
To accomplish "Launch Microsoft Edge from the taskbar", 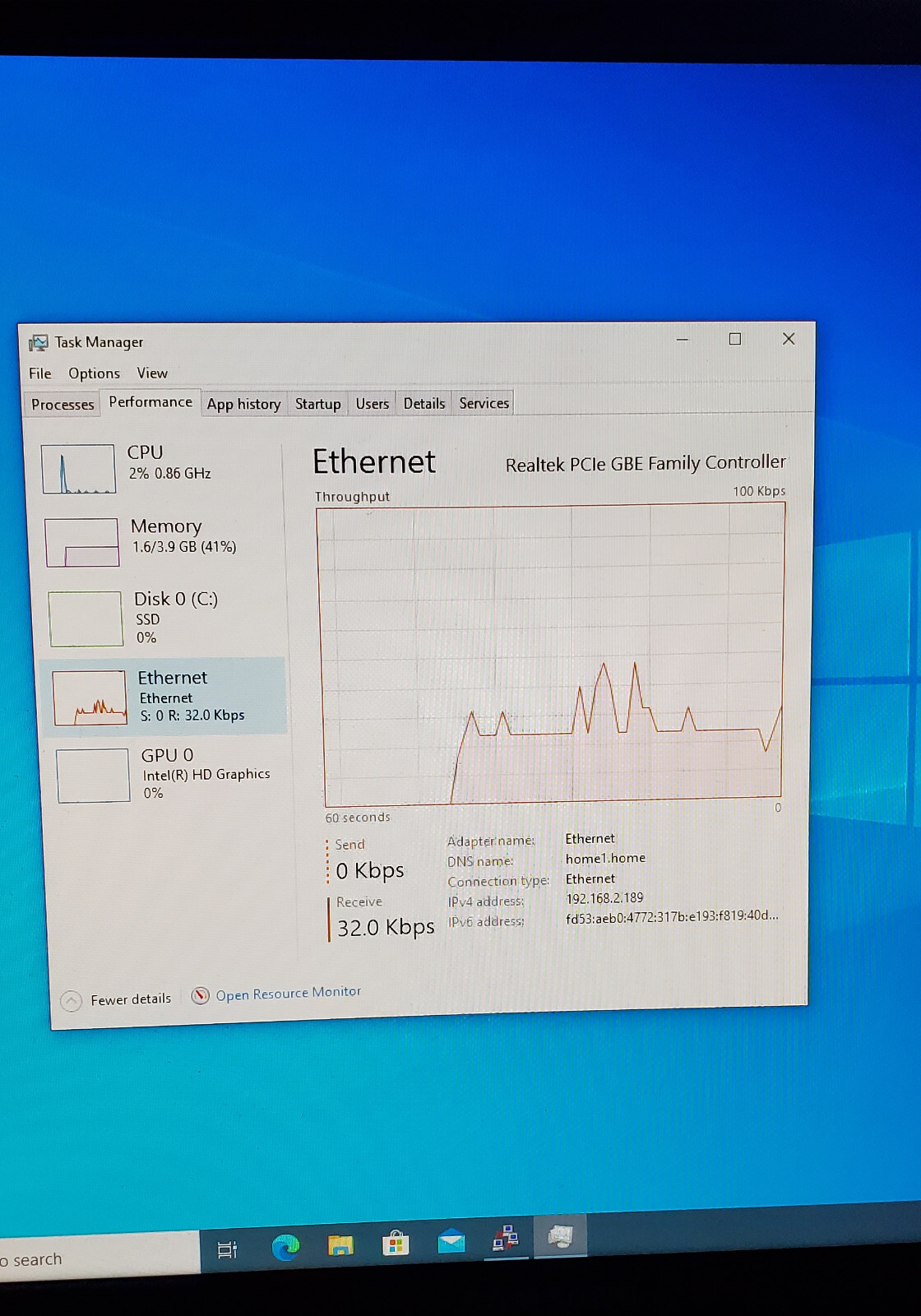I will click(285, 1248).
